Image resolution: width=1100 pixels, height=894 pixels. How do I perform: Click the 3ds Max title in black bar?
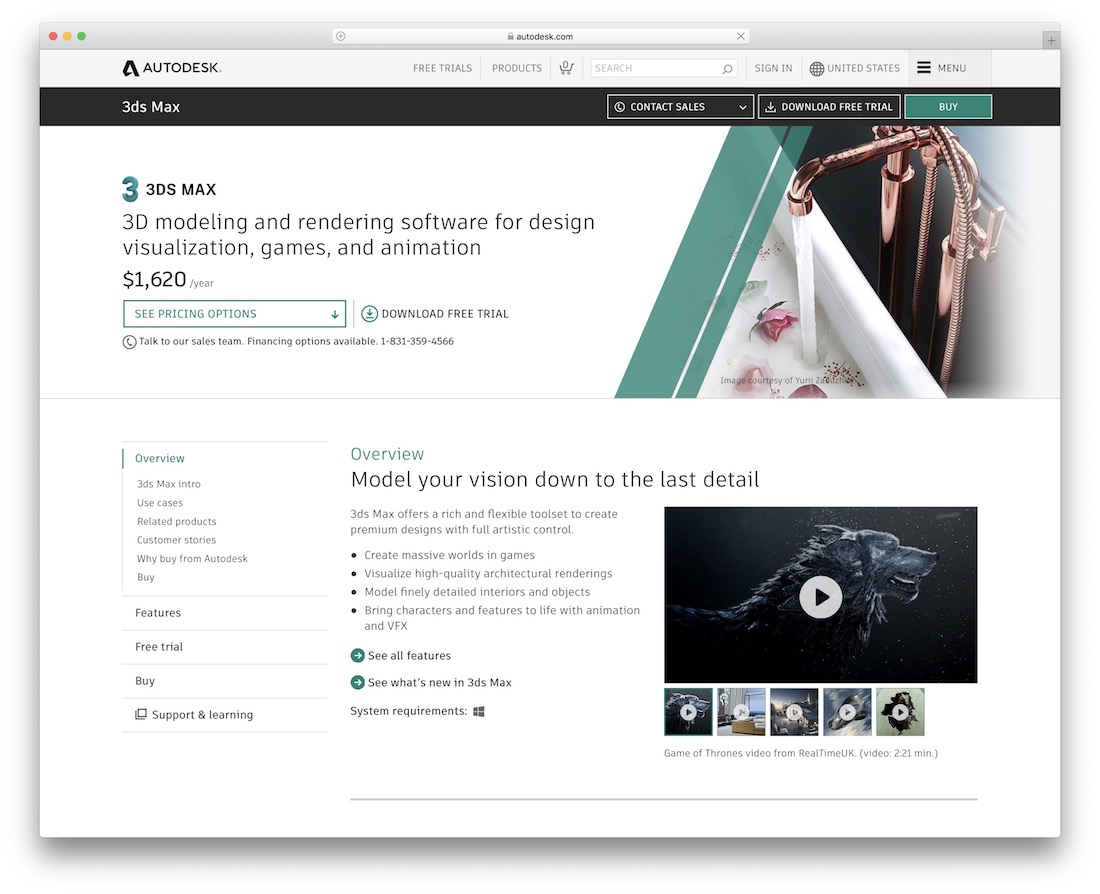(x=151, y=107)
